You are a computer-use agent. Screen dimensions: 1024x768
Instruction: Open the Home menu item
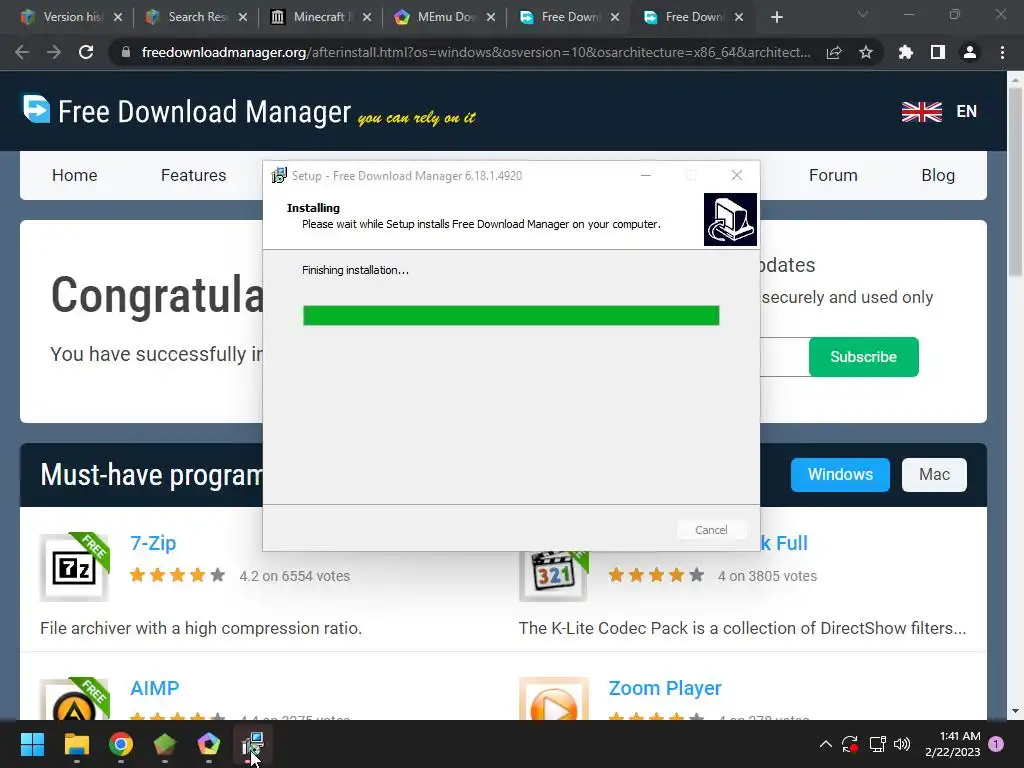[74, 175]
